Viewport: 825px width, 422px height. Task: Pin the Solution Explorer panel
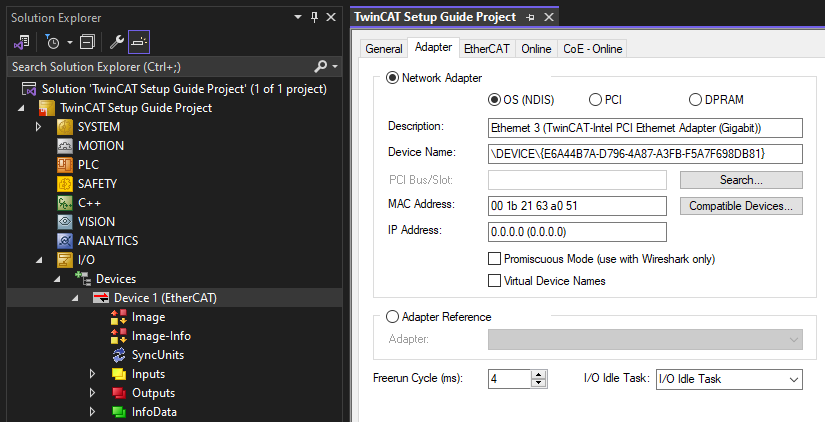tap(315, 17)
